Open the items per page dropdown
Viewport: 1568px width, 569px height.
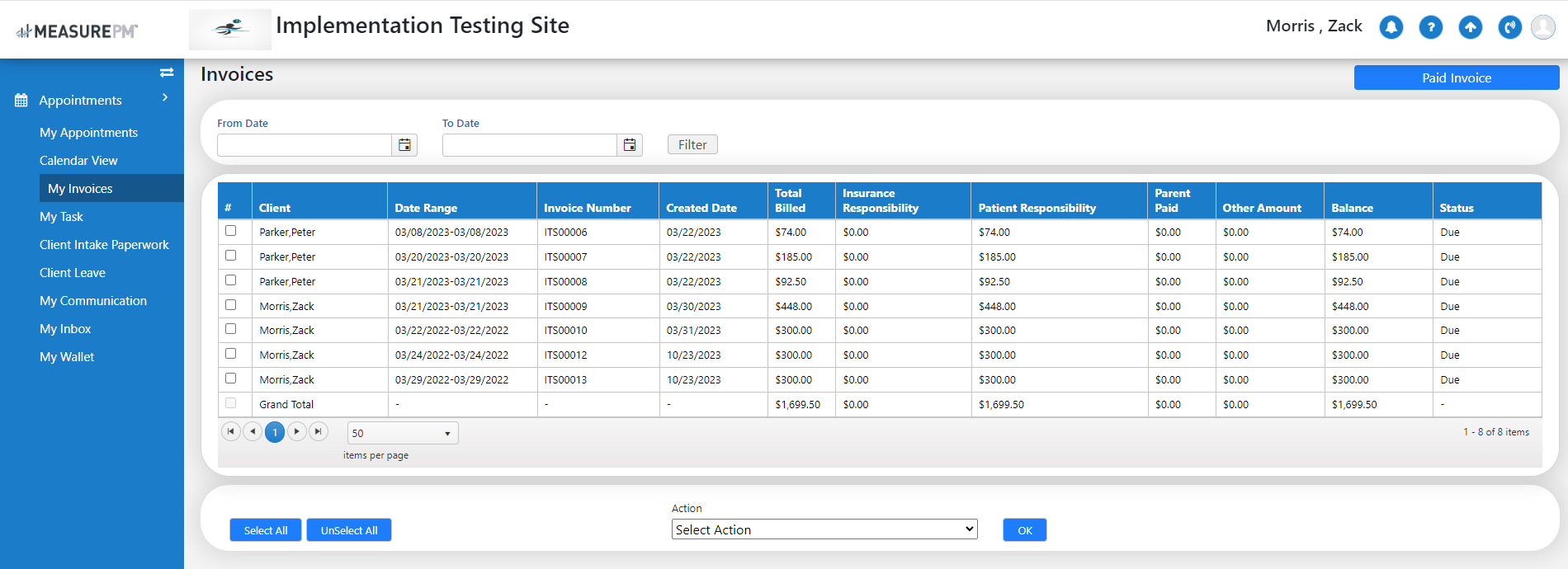coord(403,433)
